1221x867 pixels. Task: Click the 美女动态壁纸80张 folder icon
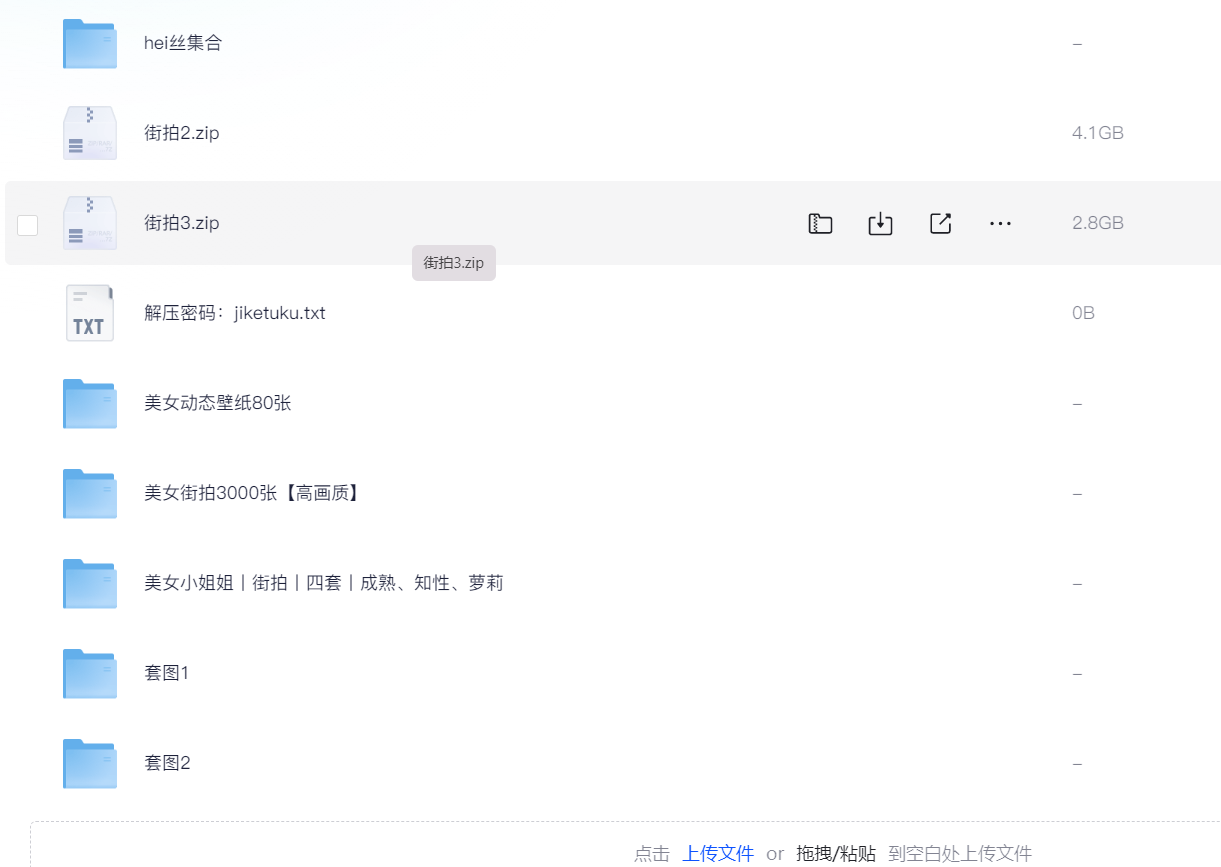coord(90,403)
